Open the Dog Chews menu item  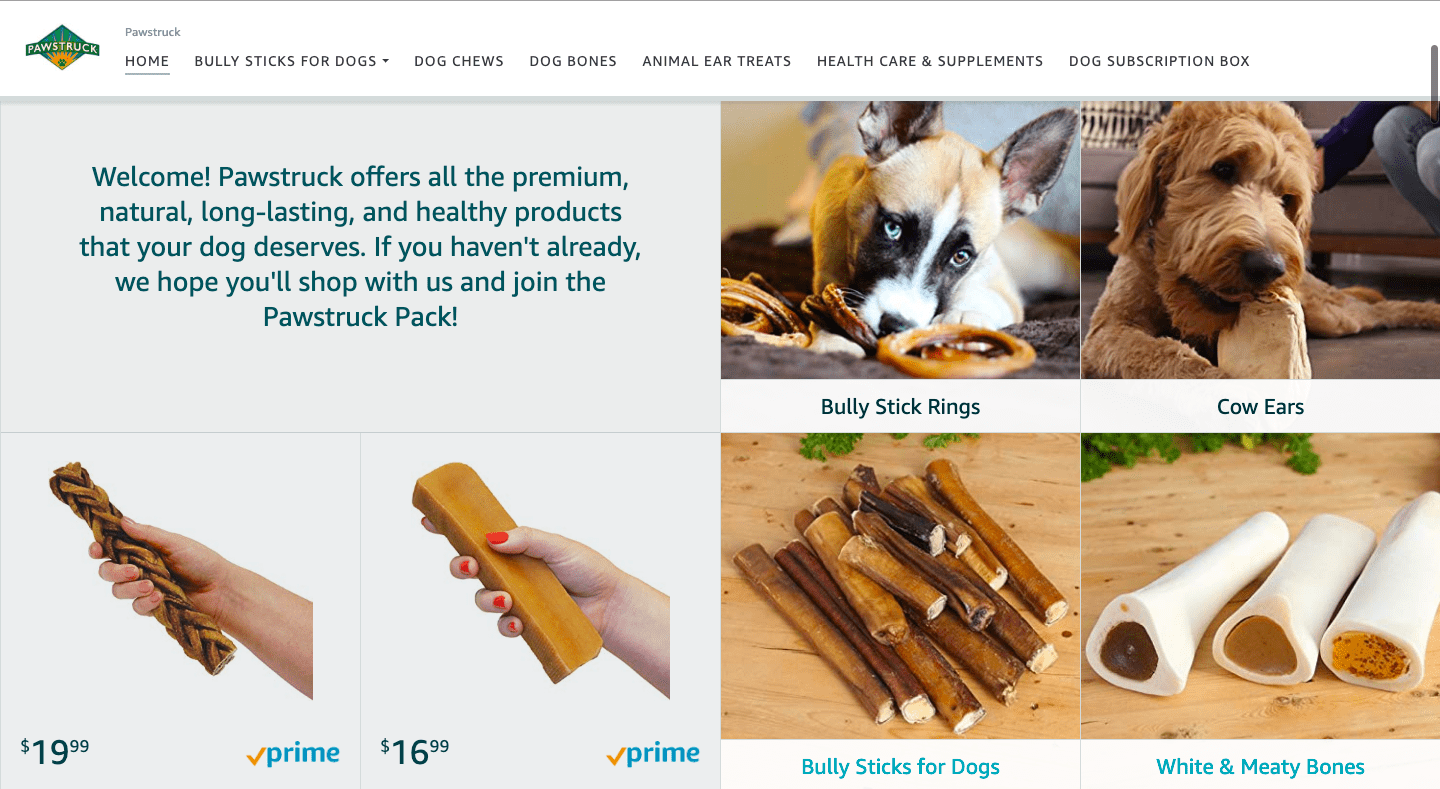click(459, 61)
